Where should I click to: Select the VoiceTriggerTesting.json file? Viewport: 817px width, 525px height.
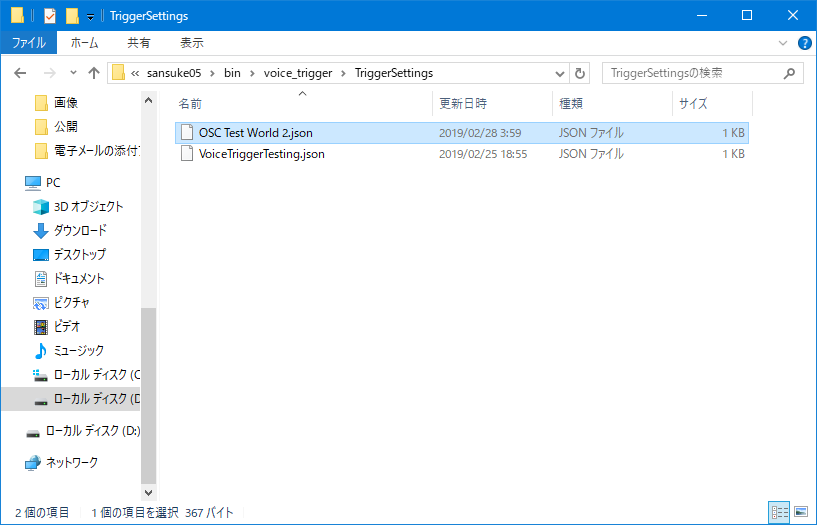click(x=462, y=154)
